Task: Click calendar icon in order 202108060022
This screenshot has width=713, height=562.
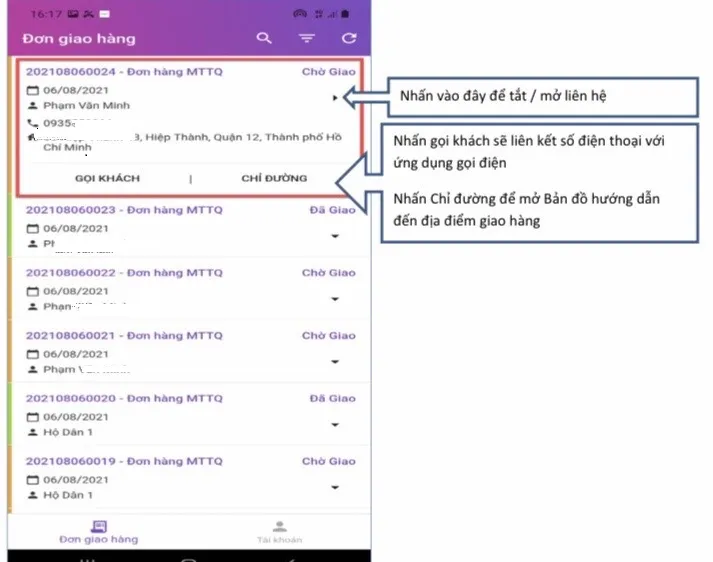Action: coord(32,291)
